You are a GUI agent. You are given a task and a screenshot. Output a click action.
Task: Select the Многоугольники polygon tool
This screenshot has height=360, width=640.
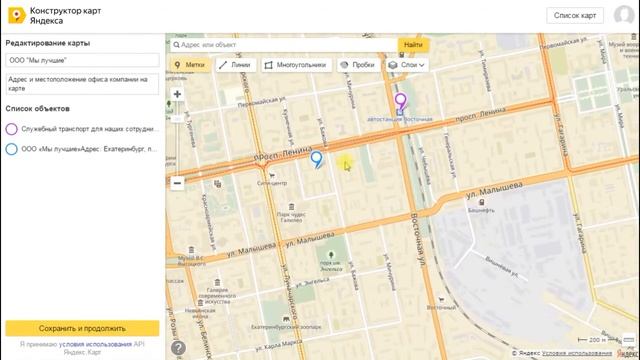click(296, 65)
